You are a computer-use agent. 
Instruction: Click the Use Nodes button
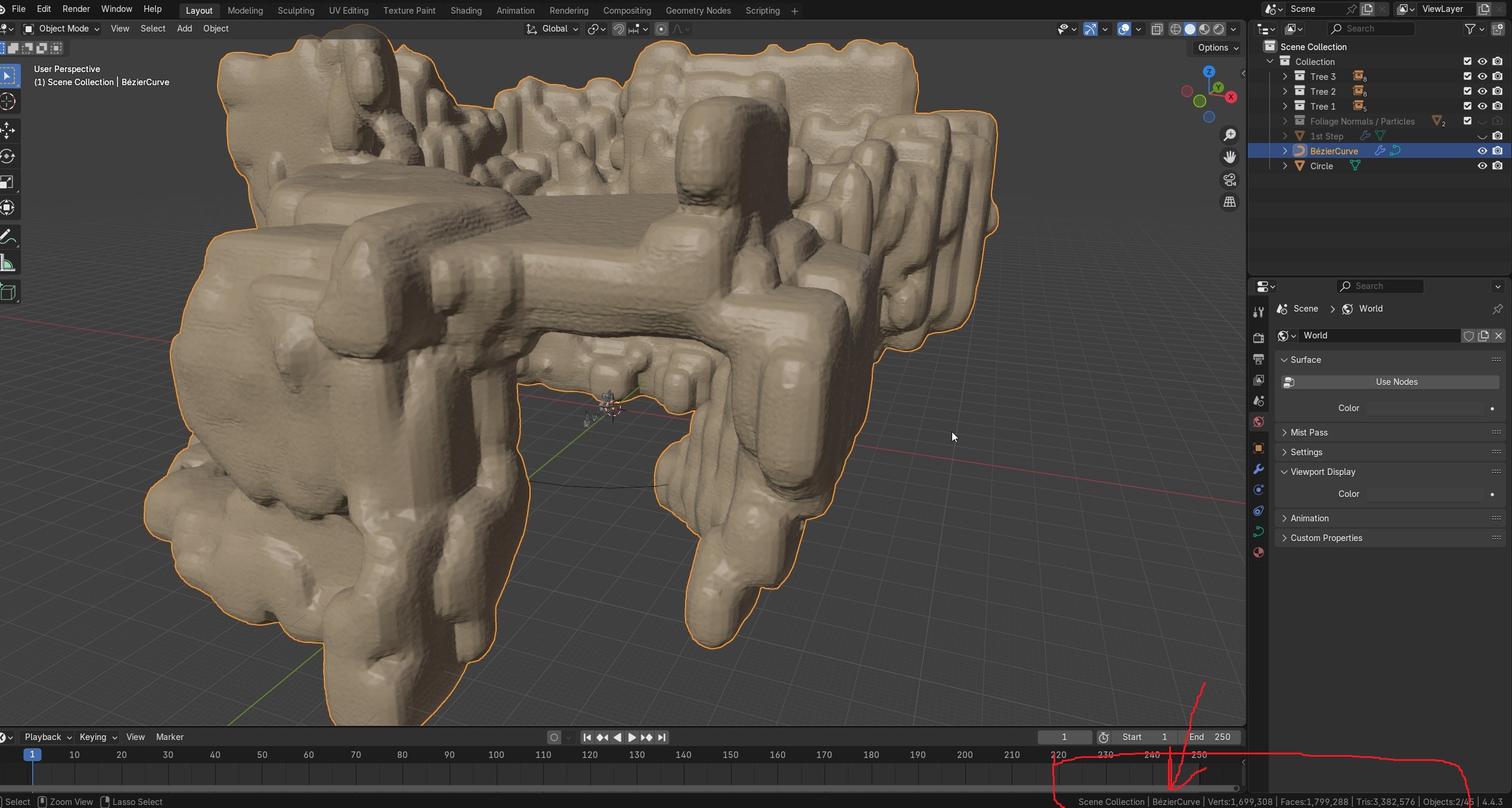point(1390,382)
